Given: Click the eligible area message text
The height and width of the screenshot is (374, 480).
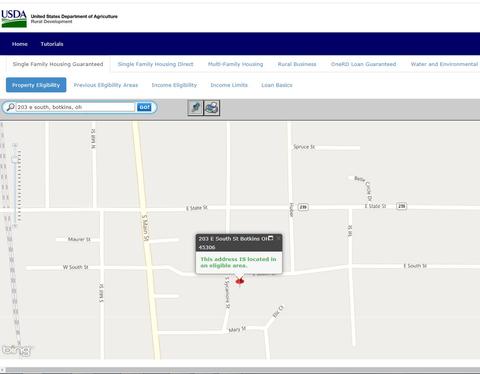Looking at the screenshot, I should 238,262.
